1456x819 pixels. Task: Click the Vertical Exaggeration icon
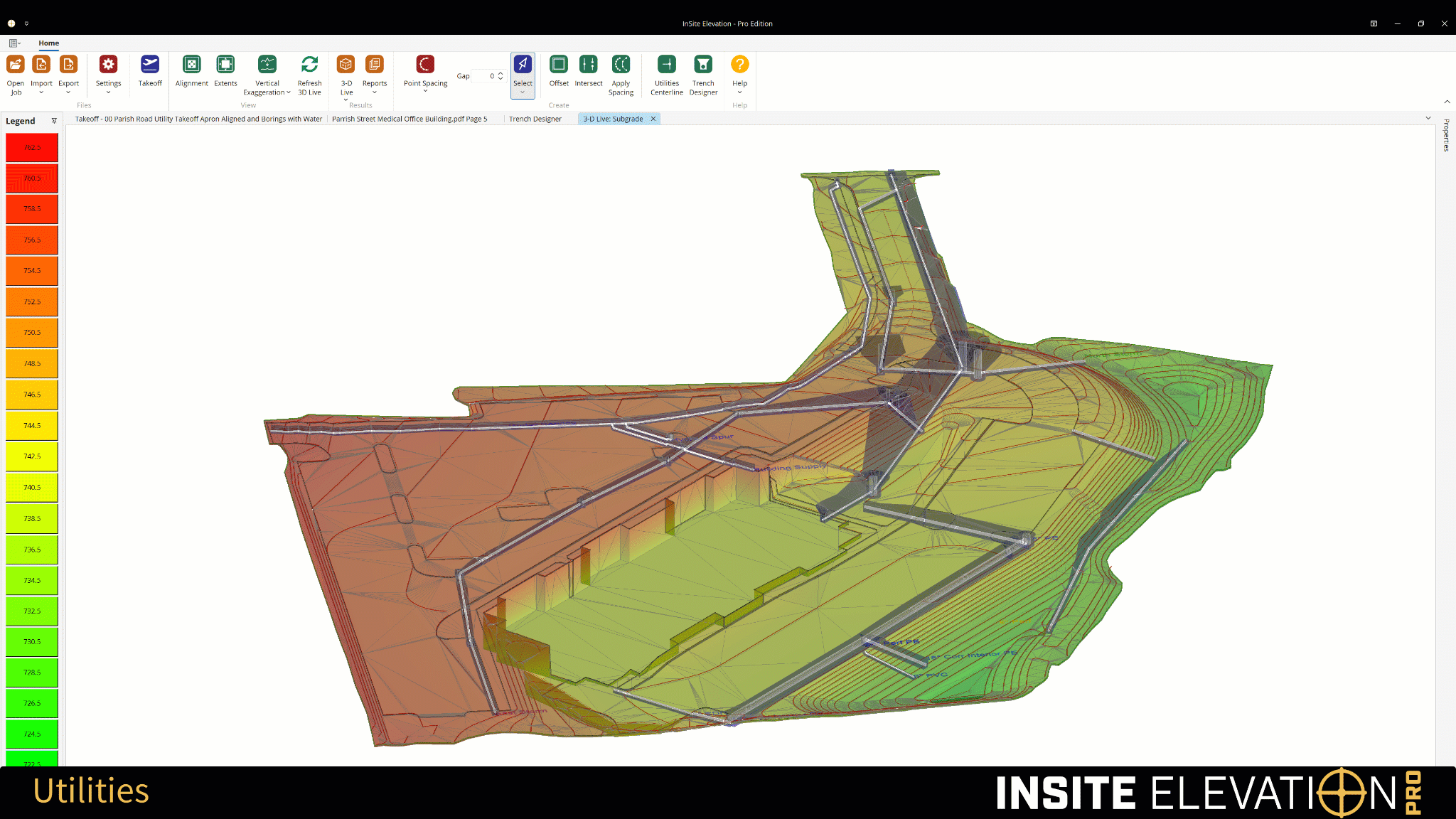267,65
